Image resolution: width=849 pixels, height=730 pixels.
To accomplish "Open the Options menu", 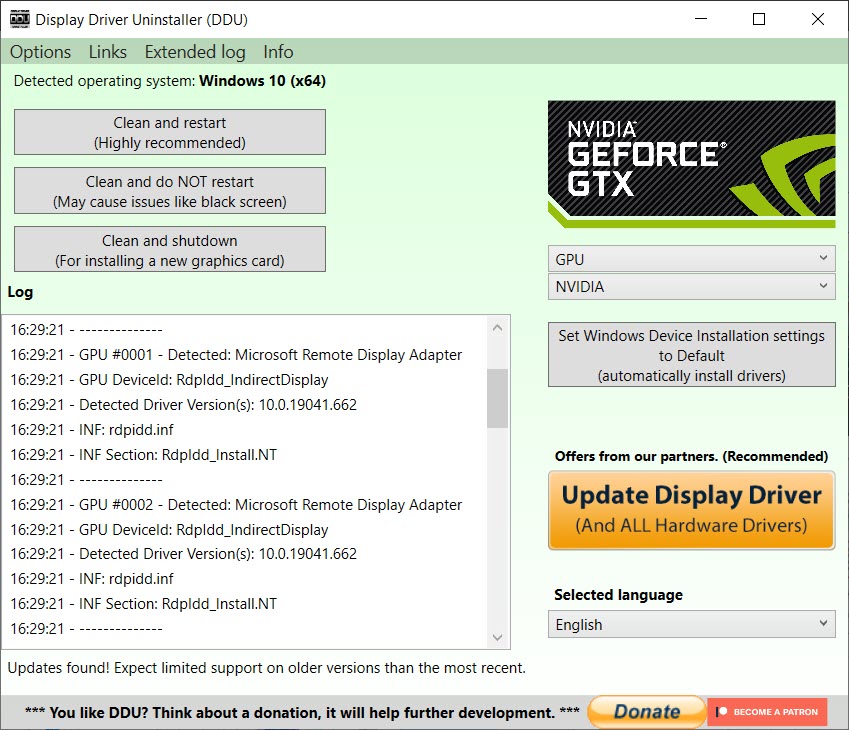I will coord(40,51).
